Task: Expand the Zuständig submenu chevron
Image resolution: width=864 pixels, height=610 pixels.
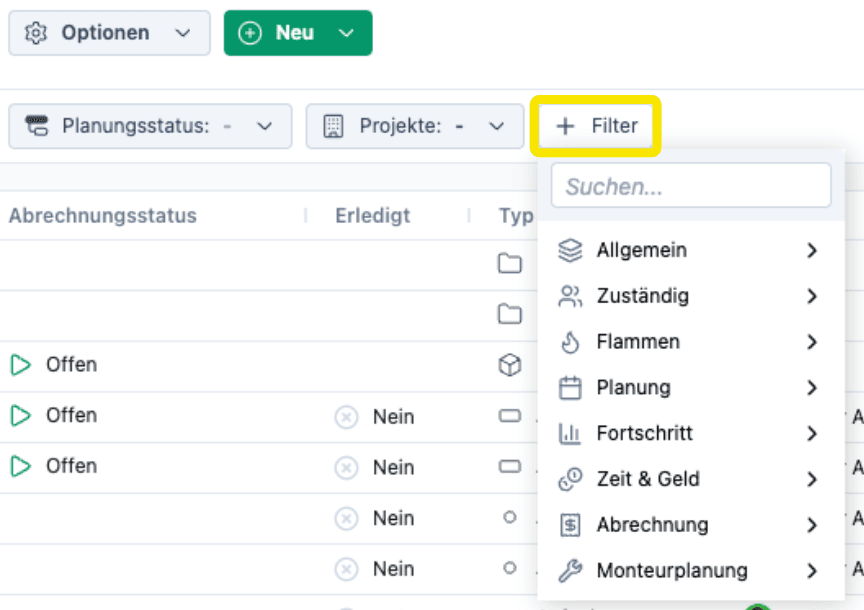Action: pyautogui.click(x=812, y=296)
